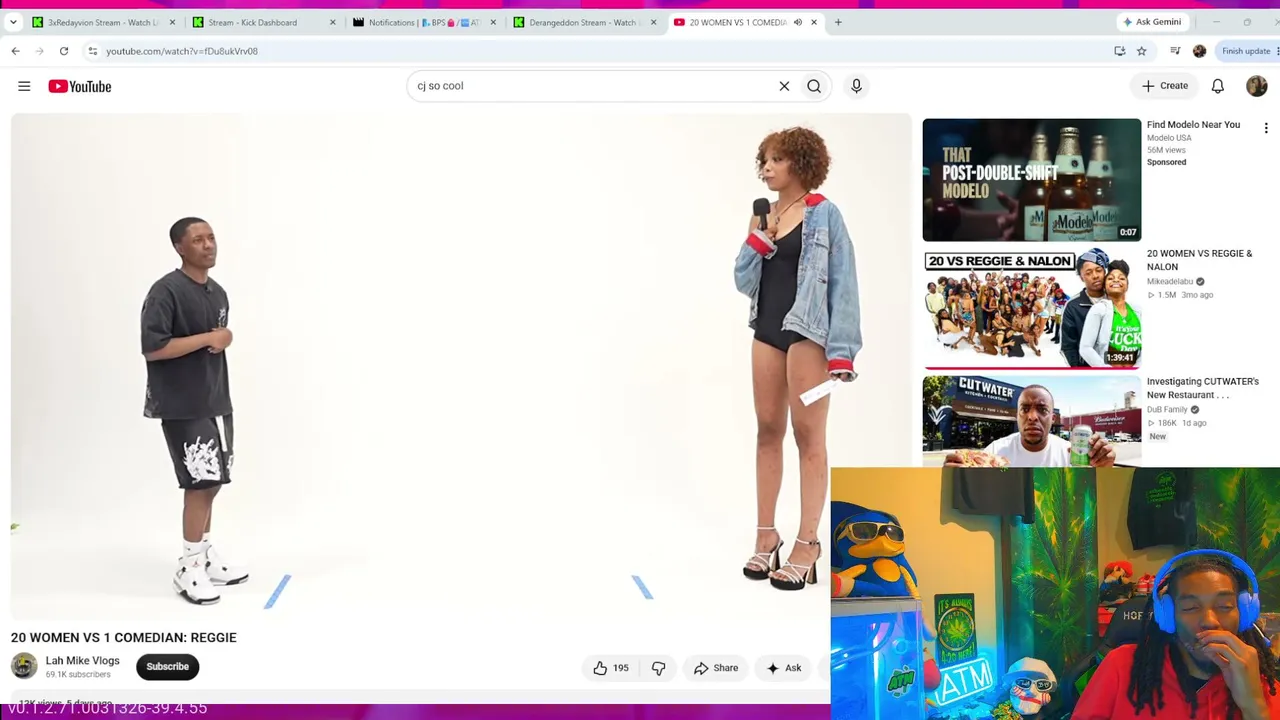Close the Notifications tab
Viewport: 1280px width, 720px height.
(x=493, y=22)
